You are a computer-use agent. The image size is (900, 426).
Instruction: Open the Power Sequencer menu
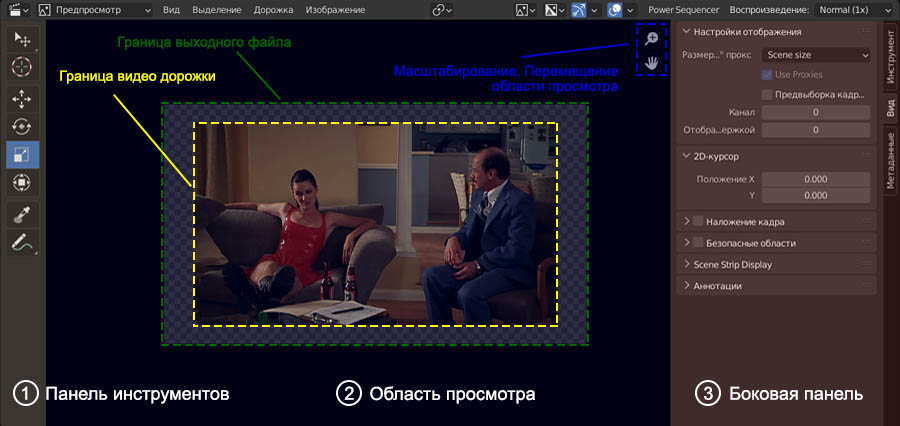pos(684,10)
